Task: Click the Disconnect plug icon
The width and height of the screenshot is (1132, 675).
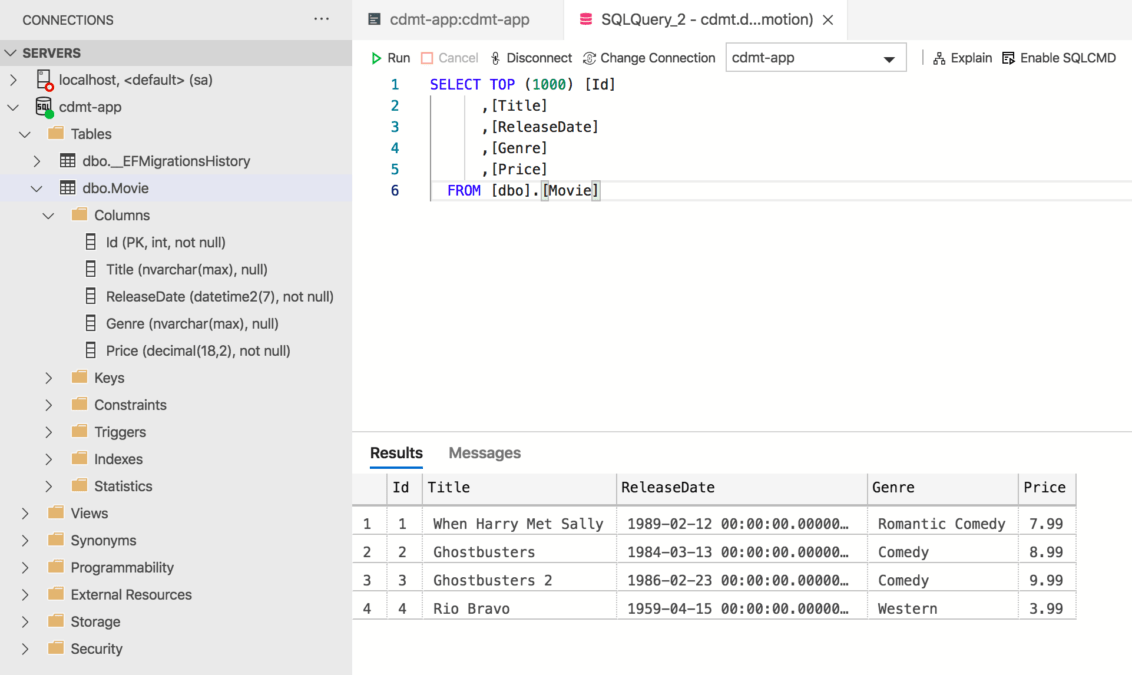Action: tap(495, 58)
